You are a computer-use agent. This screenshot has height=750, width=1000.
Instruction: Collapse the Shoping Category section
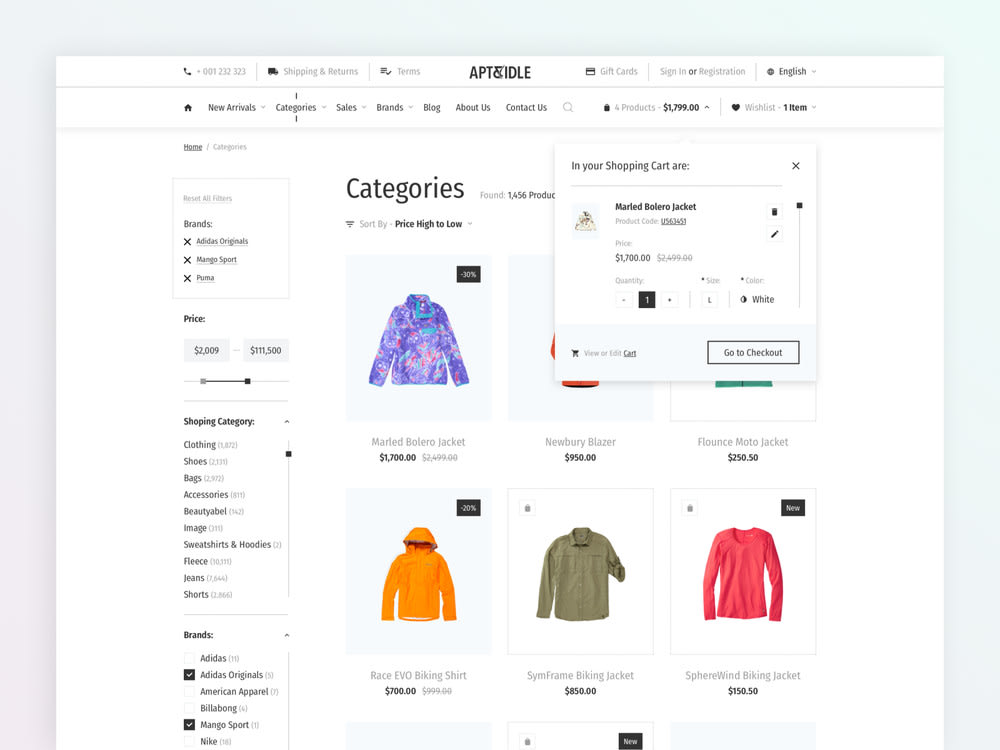287,422
